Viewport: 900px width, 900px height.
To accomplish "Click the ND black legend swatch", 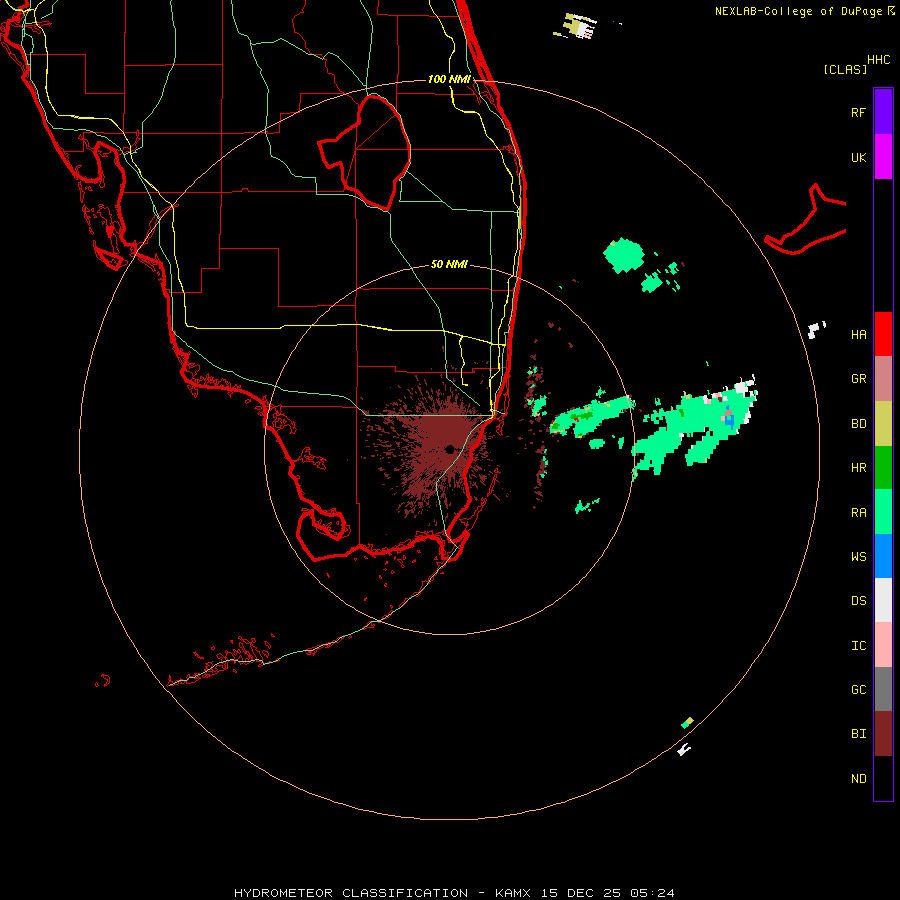I will 883,778.
